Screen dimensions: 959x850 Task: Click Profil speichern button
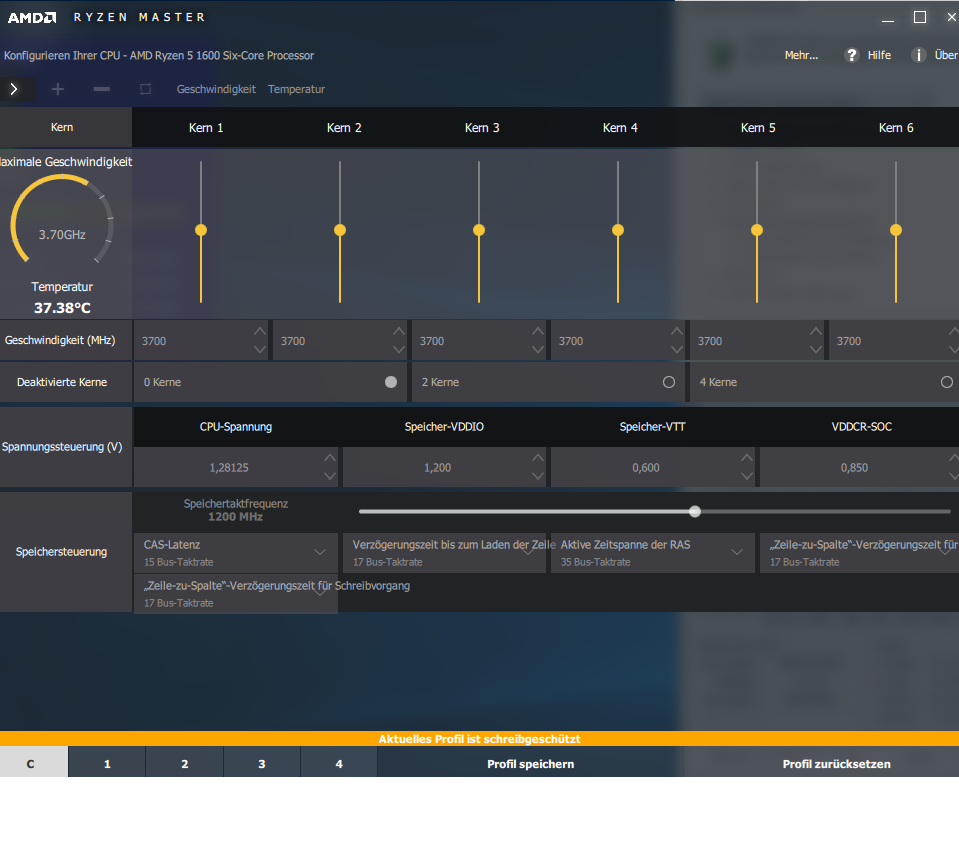point(530,764)
